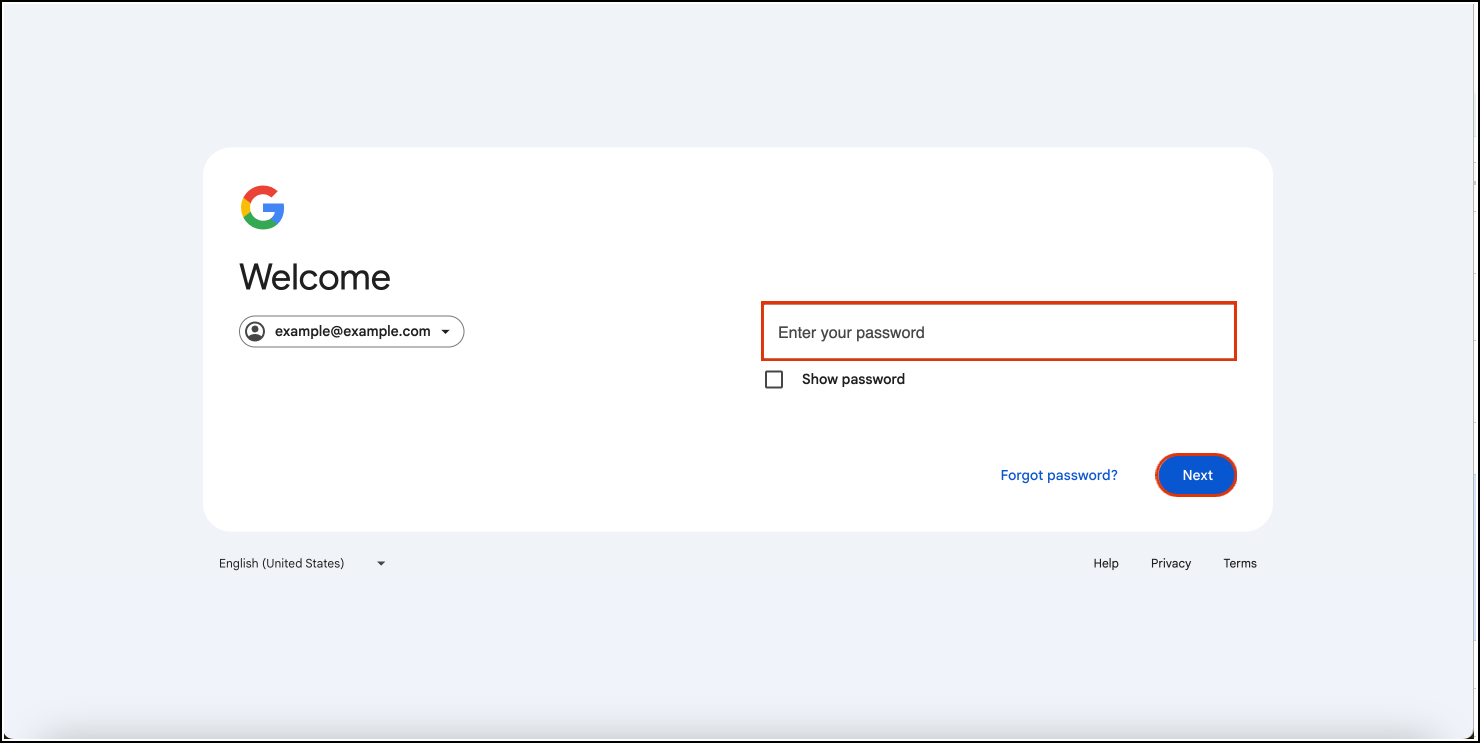The height and width of the screenshot is (743, 1480).
Task: Click the Welcome heading
Action: [315, 277]
